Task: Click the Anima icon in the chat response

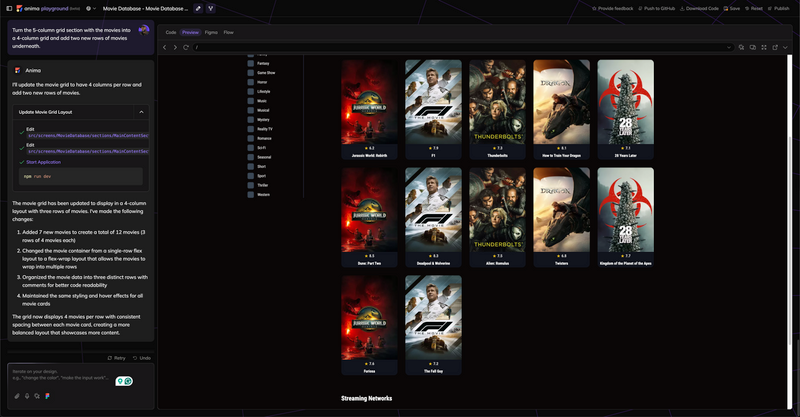Action: [x=17, y=70]
